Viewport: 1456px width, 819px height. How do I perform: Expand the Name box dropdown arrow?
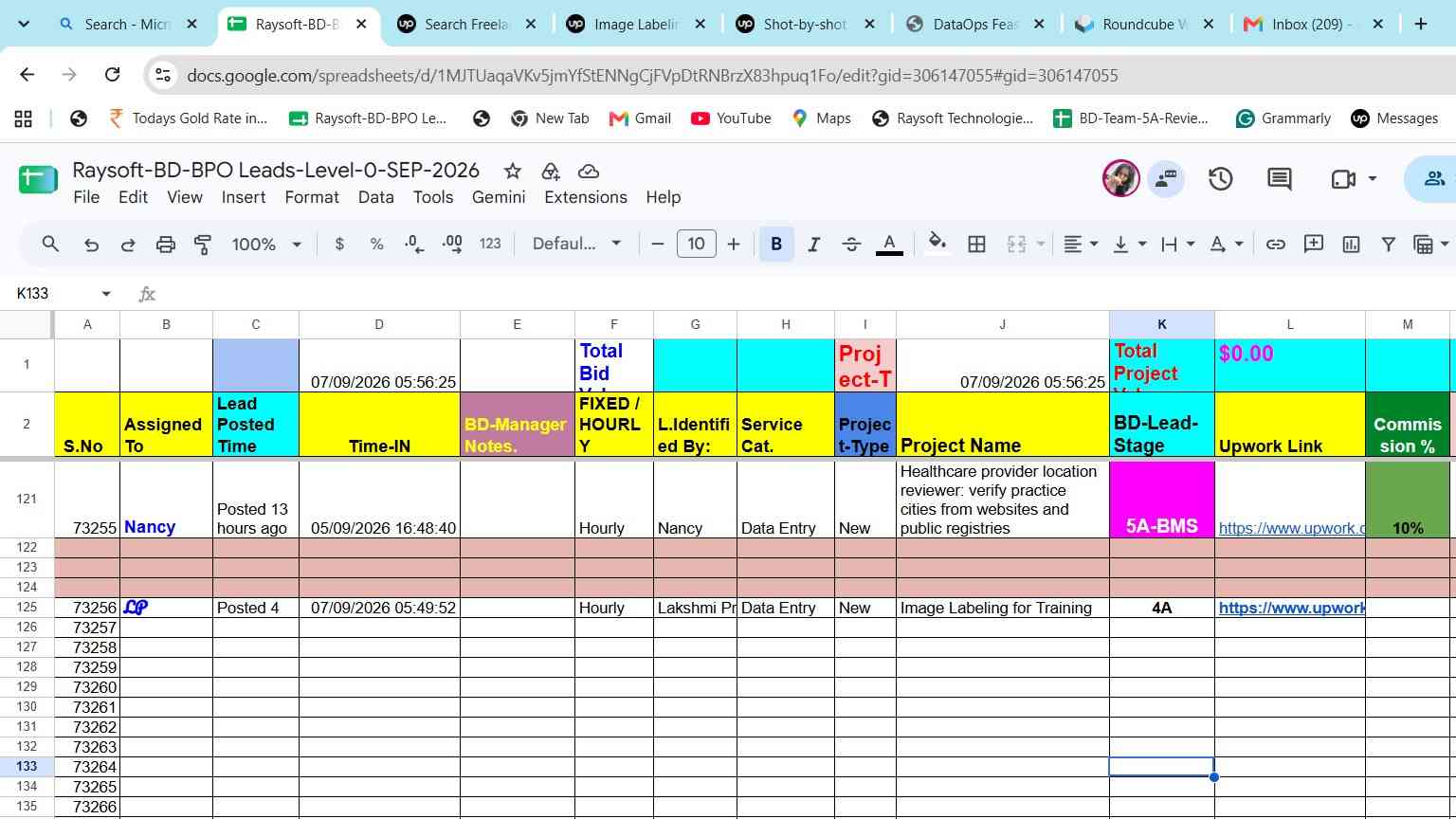[x=106, y=294]
